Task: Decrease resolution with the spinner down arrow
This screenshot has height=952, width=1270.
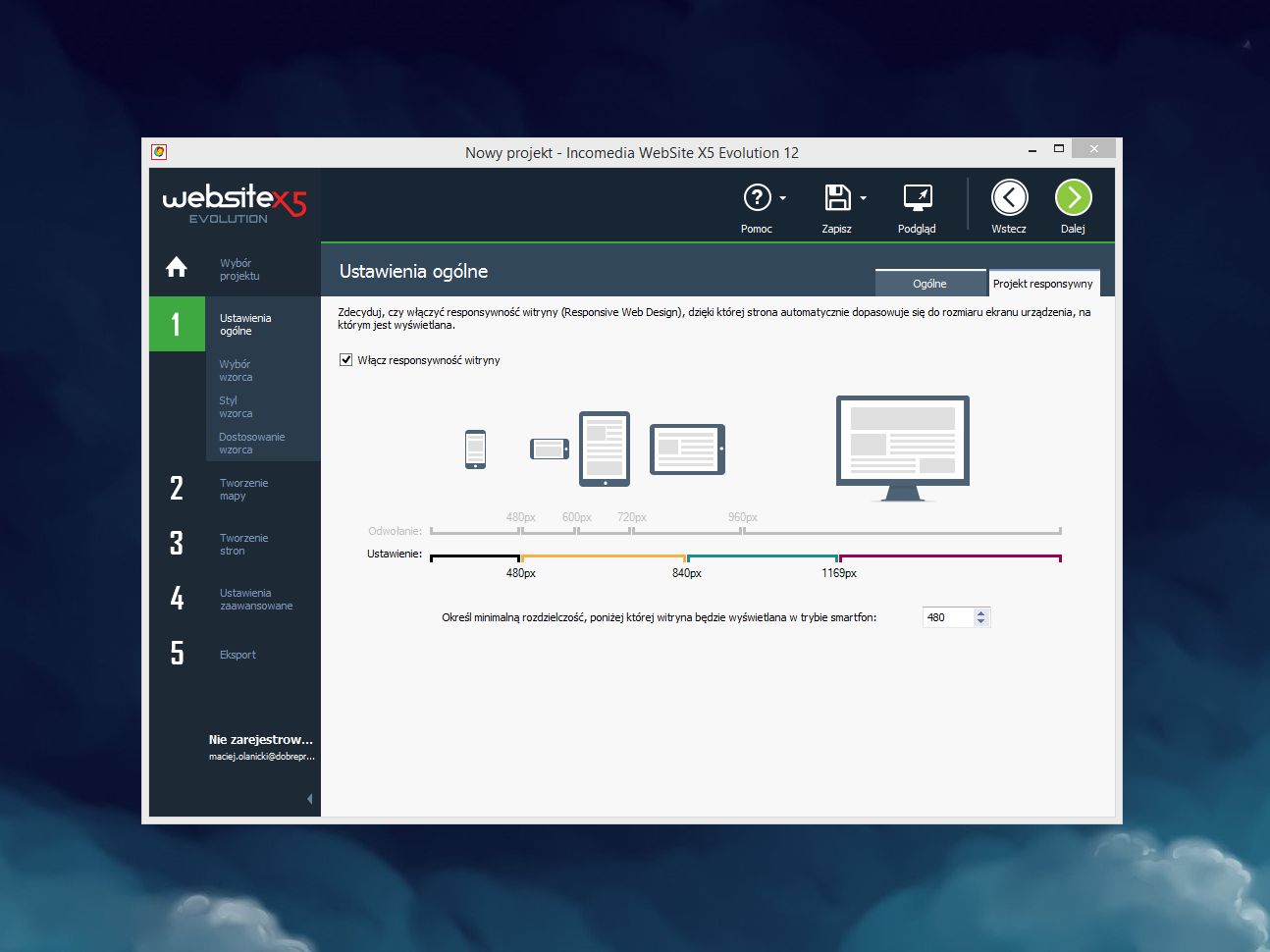Action: point(980,622)
